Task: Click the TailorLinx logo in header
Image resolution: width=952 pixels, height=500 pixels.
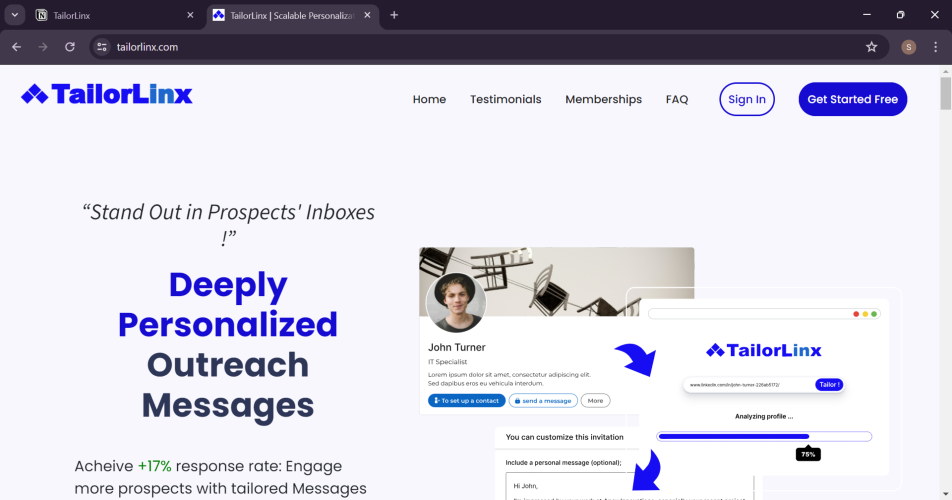Action: tap(107, 94)
